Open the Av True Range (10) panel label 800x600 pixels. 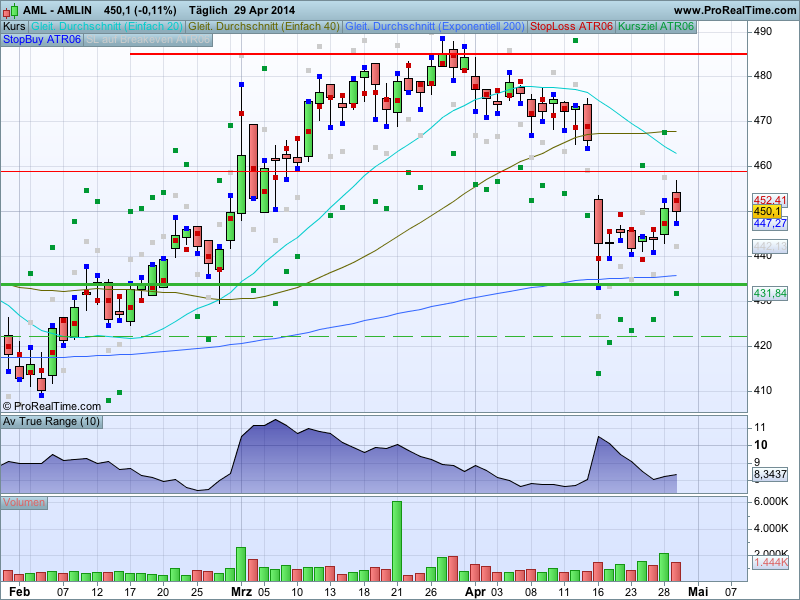(x=52, y=421)
